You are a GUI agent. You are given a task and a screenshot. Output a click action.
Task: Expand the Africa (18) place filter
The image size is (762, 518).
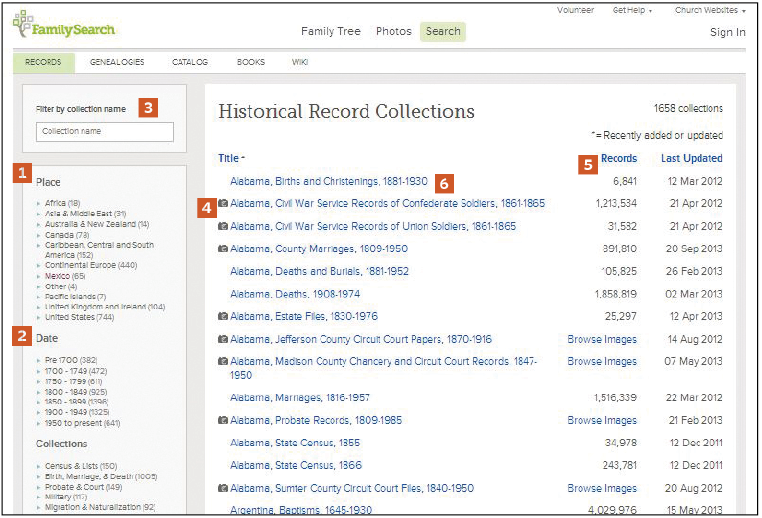38,204
